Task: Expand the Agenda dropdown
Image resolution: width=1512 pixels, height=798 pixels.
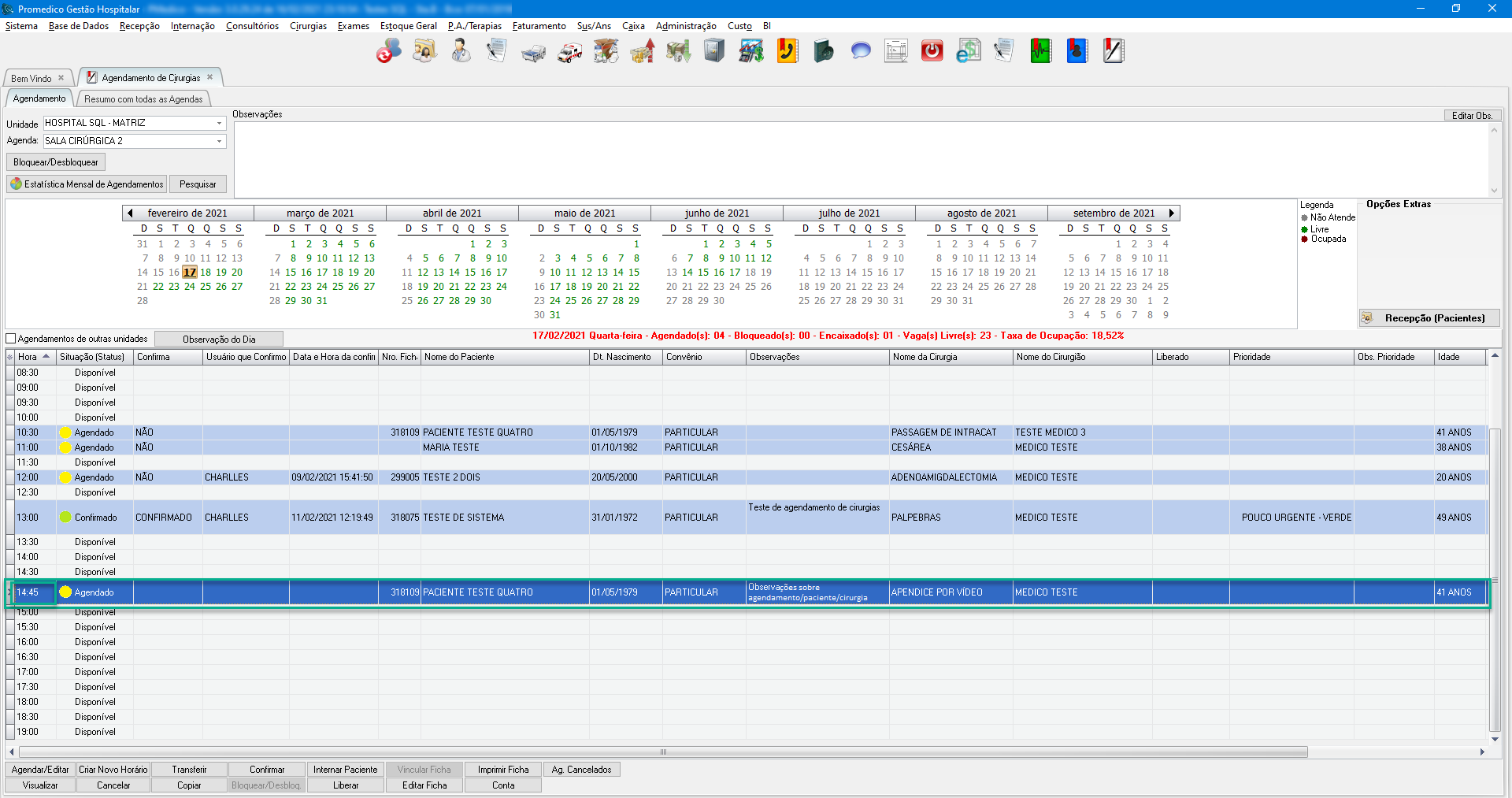Action: click(219, 141)
